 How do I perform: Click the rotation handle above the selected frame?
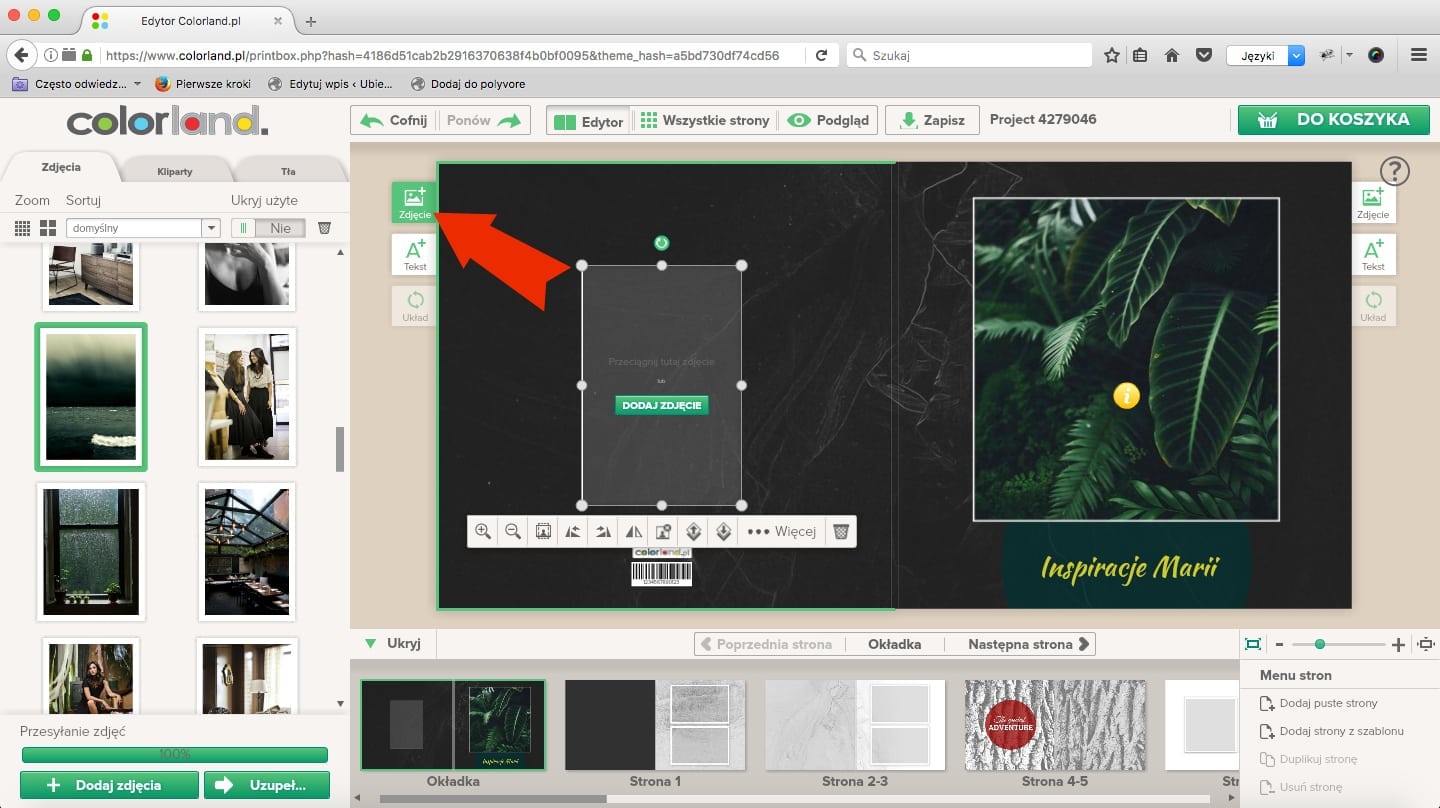click(661, 243)
